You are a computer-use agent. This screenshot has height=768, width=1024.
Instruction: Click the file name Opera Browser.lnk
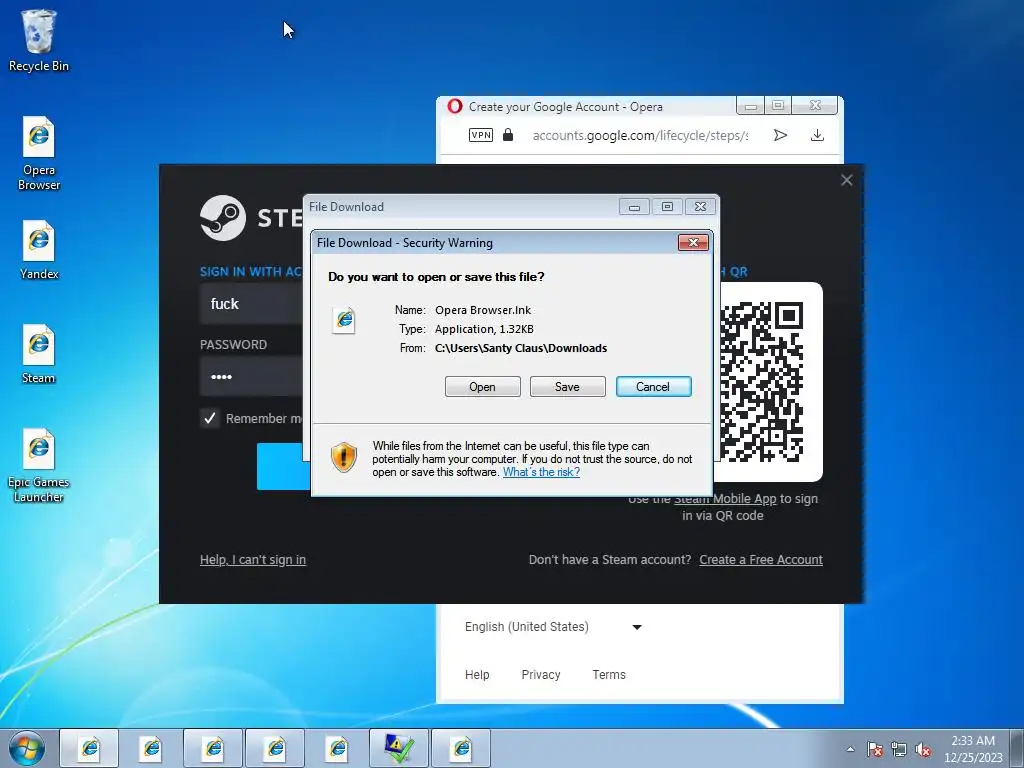click(483, 310)
